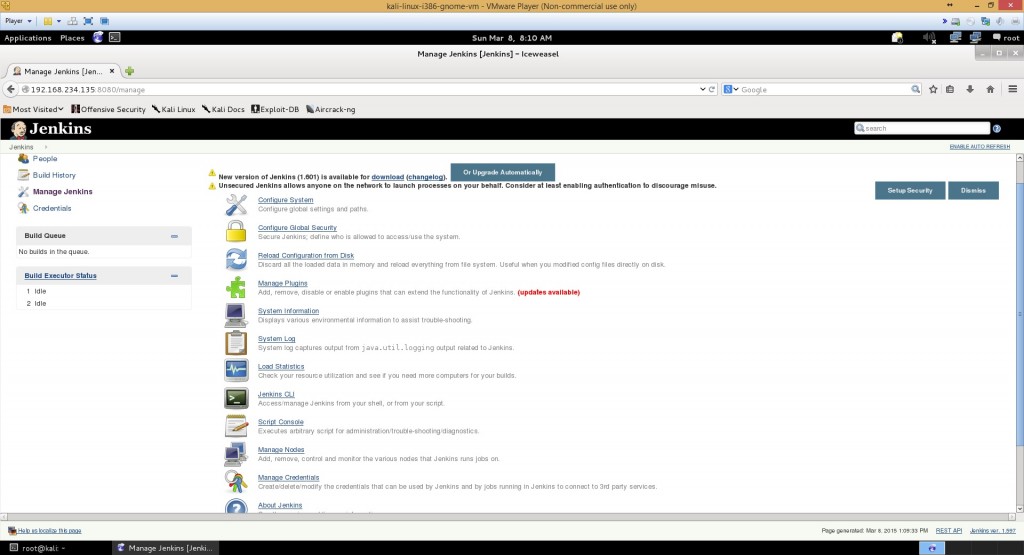
Task: Open Manage Jenkins in the sidebar
Action: [62, 192]
